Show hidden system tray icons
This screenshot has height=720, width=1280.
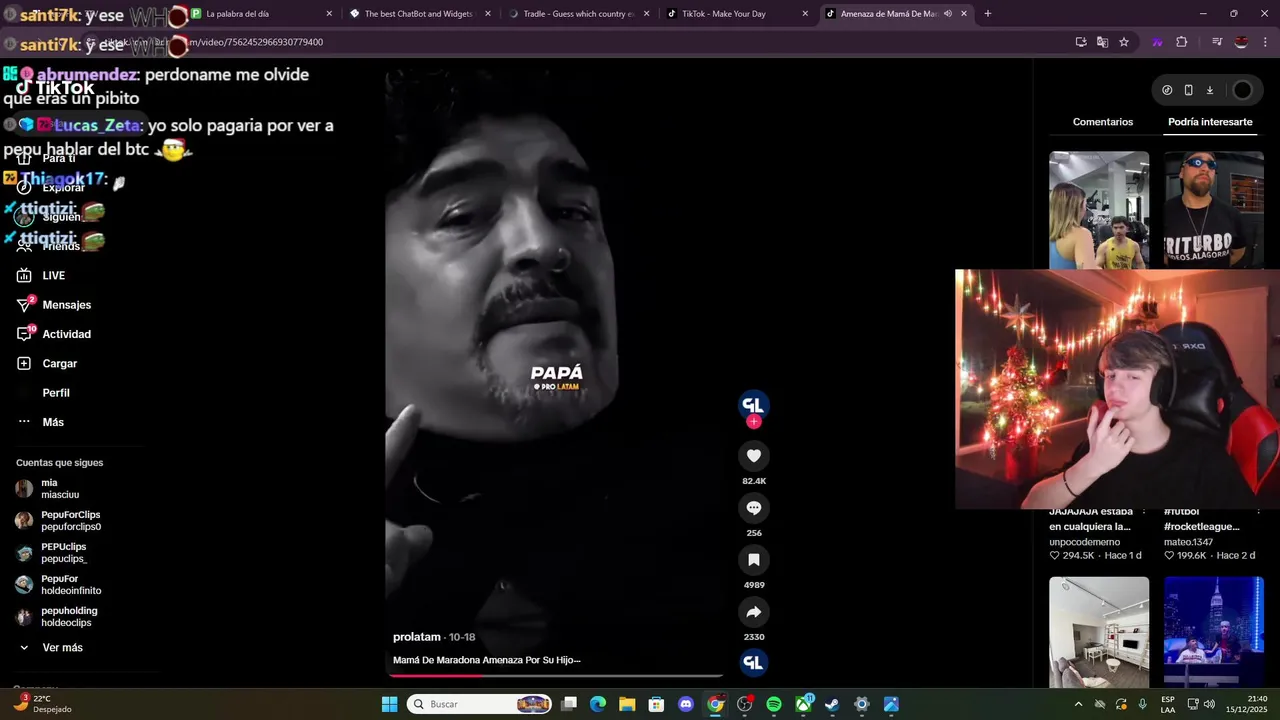[1078, 704]
